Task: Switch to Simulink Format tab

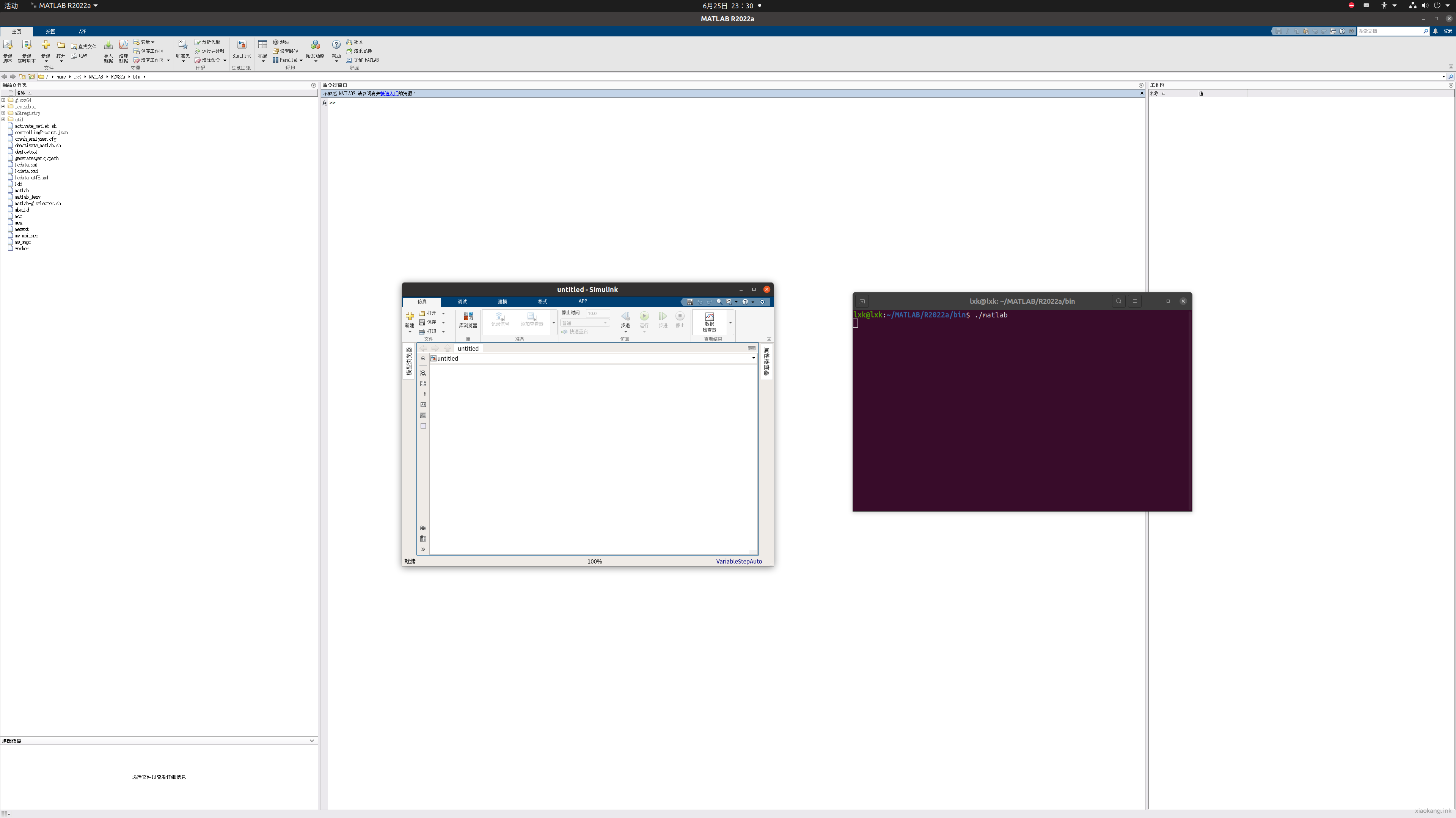Action: point(543,301)
